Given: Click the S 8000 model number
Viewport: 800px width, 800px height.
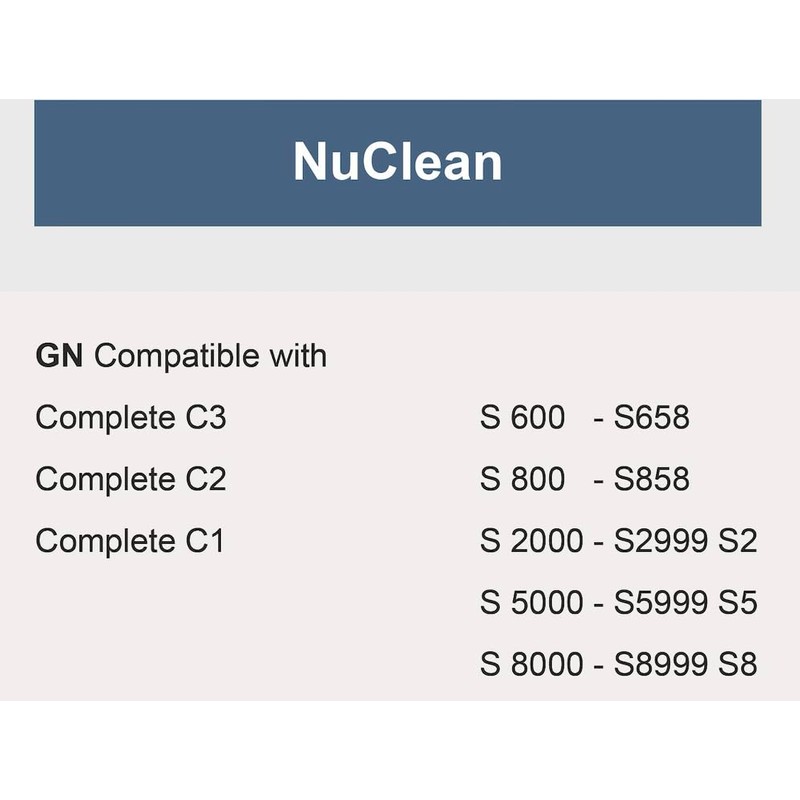Looking at the screenshot, I should (x=531, y=665).
